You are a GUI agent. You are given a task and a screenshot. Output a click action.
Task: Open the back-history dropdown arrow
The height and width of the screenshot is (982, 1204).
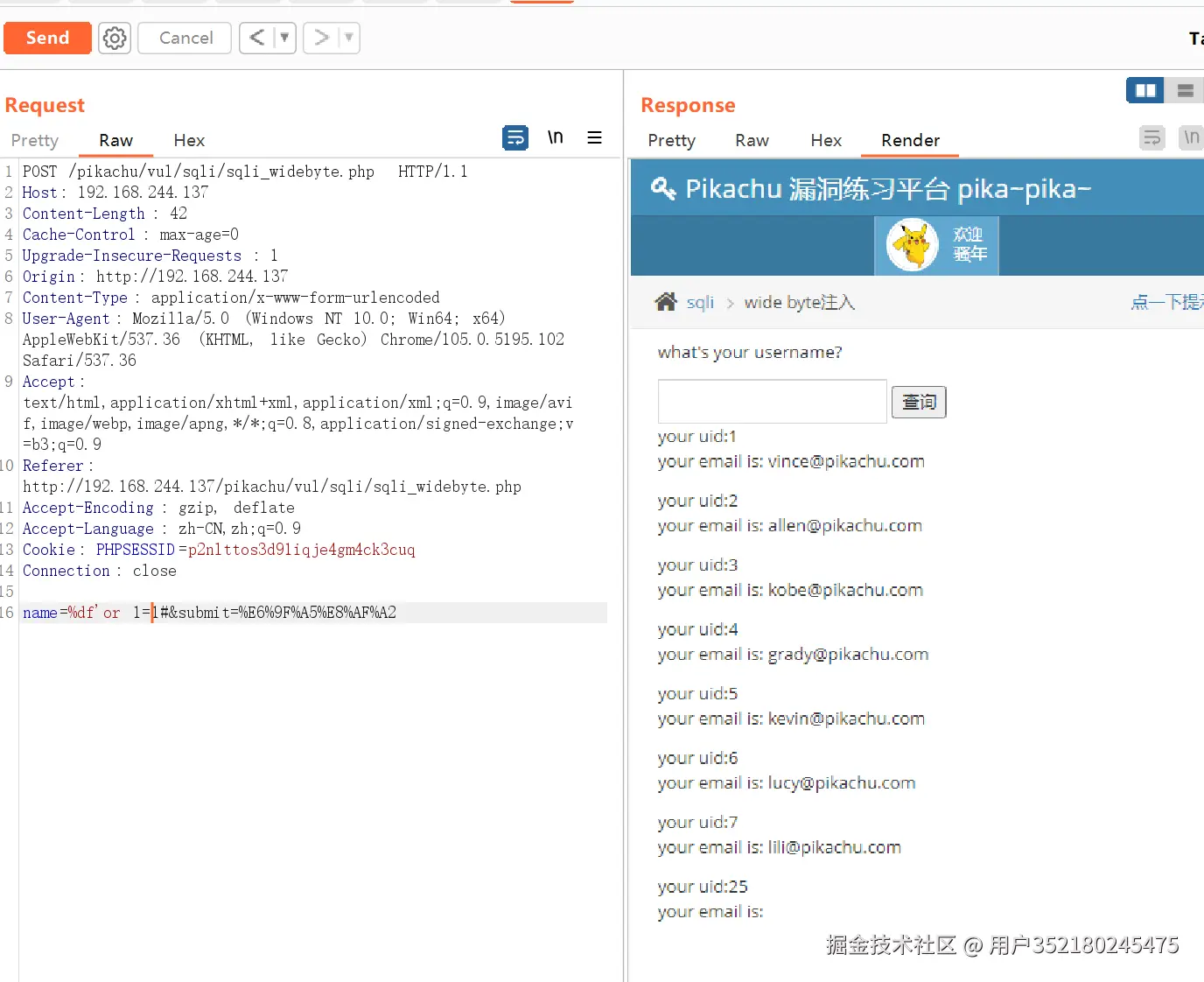click(284, 38)
